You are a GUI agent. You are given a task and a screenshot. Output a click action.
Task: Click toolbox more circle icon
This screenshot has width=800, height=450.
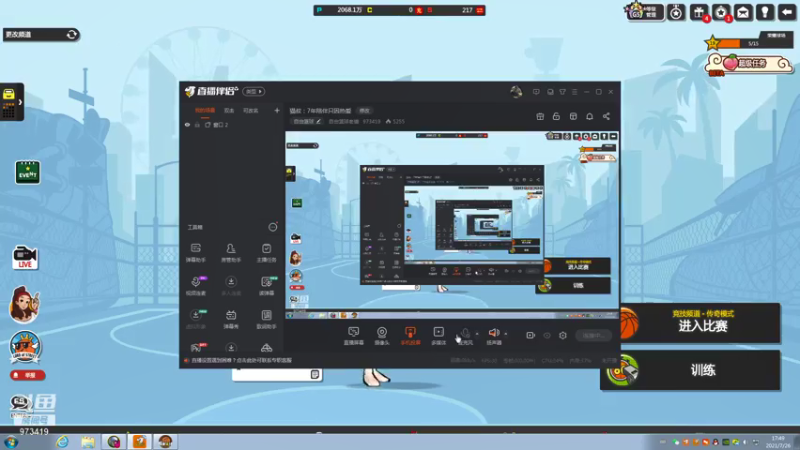click(273, 227)
